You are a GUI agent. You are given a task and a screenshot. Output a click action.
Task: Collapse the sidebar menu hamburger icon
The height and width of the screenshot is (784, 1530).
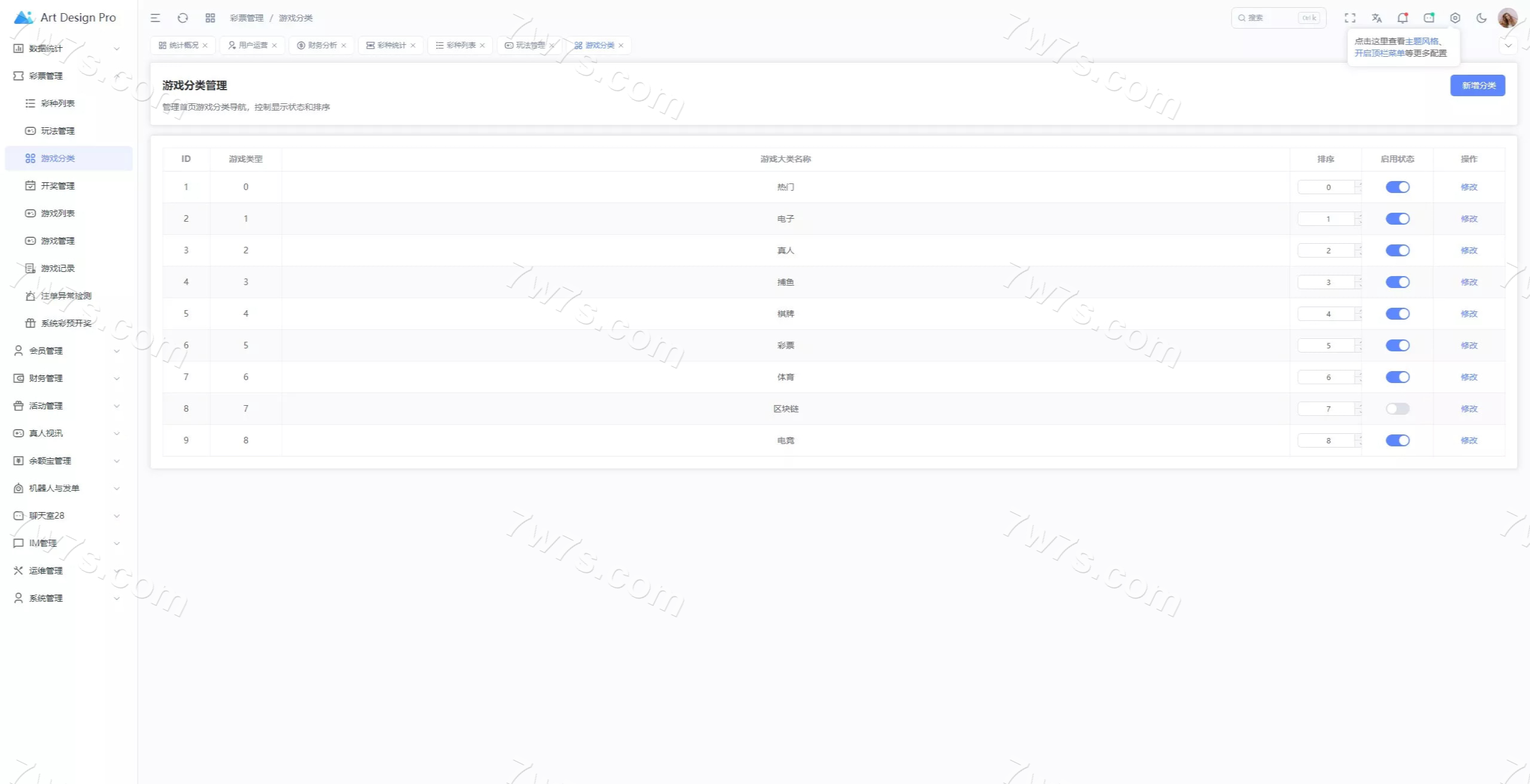click(x=155, y=18)
